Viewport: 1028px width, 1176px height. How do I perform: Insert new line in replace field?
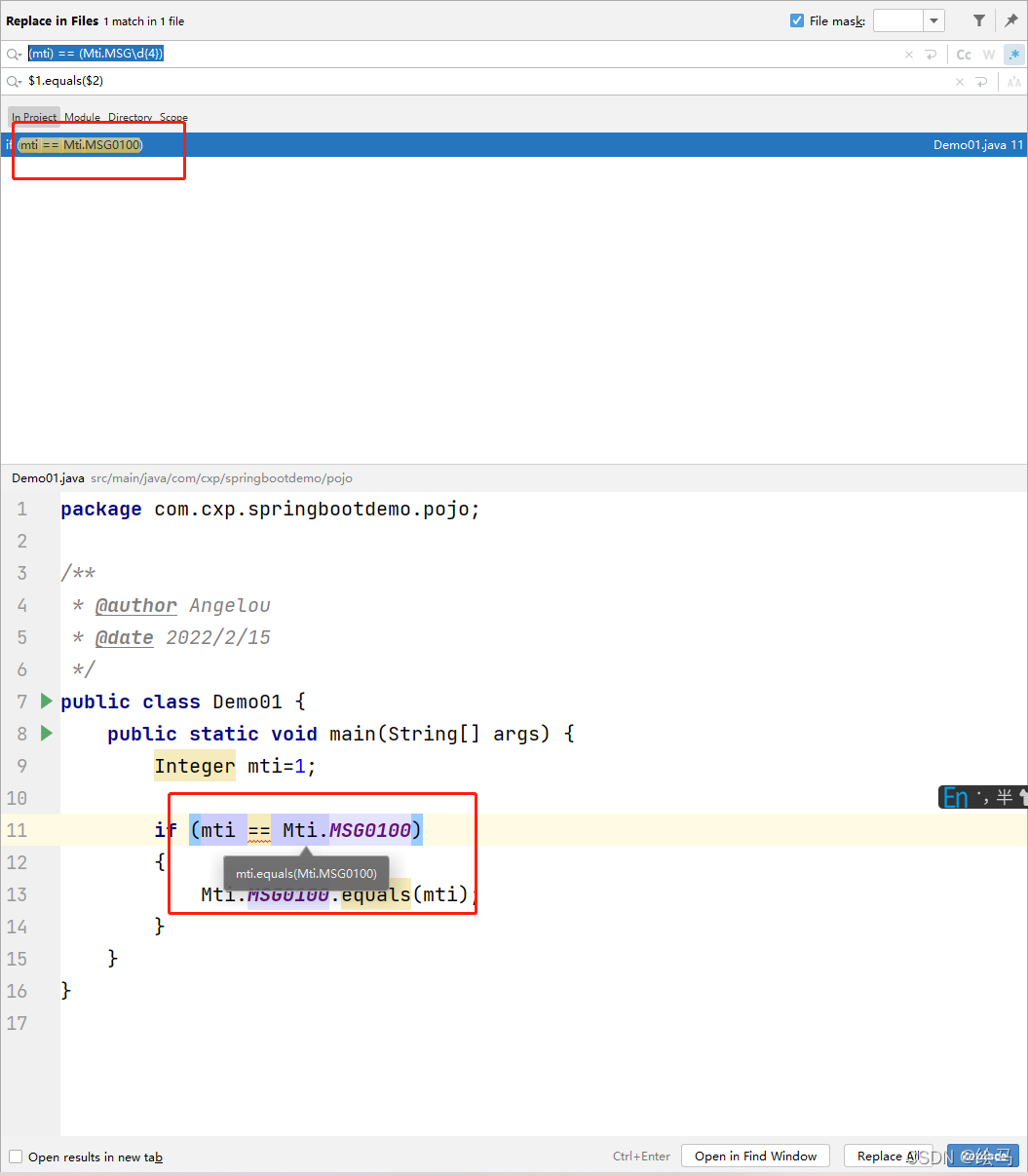pyautogui.click(x=981, y=82)
